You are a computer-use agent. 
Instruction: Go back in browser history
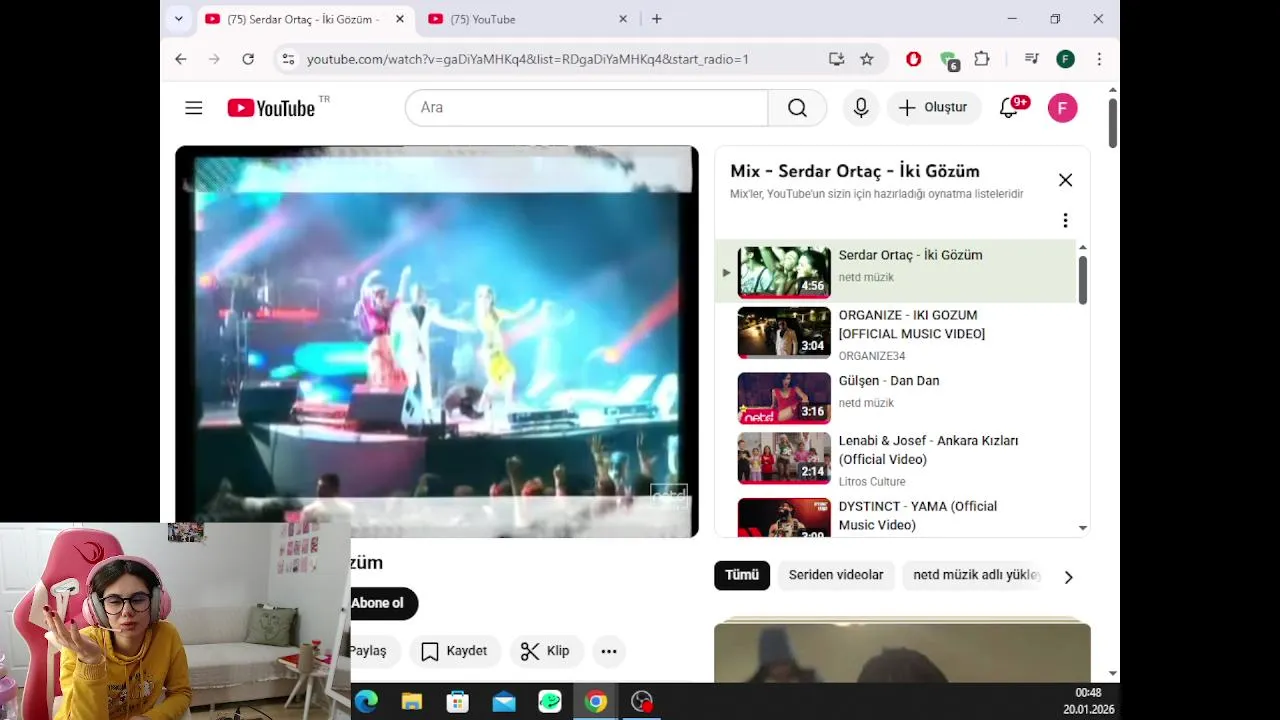(181, 59)
